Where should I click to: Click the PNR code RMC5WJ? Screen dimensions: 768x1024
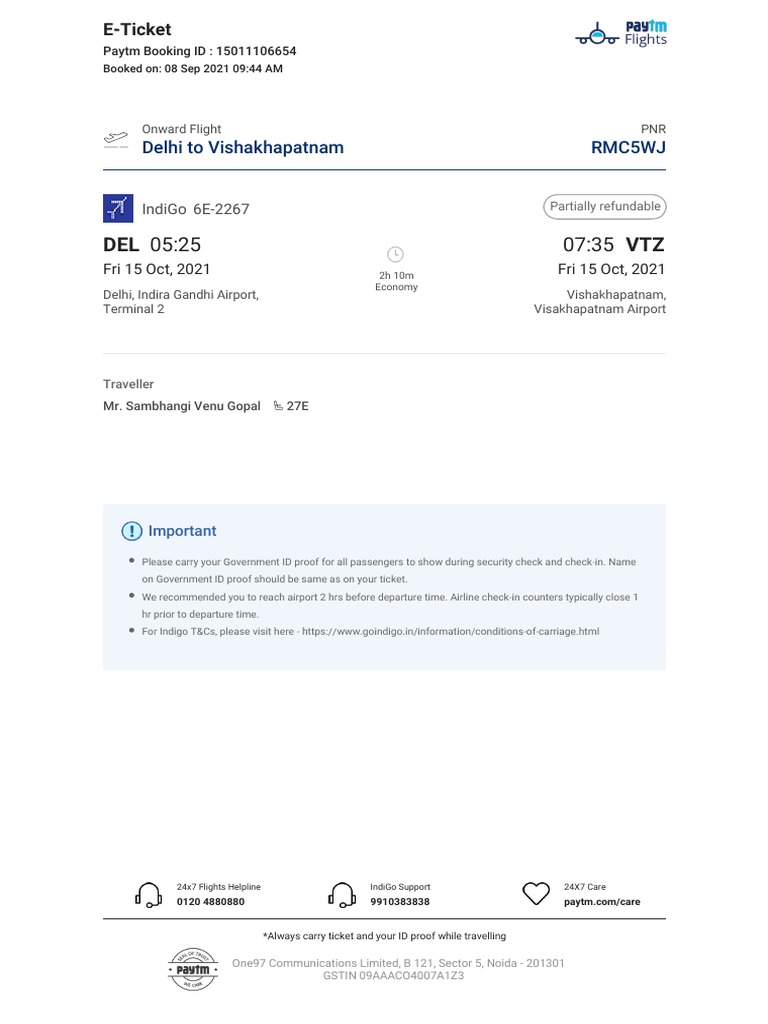point(628,148)
